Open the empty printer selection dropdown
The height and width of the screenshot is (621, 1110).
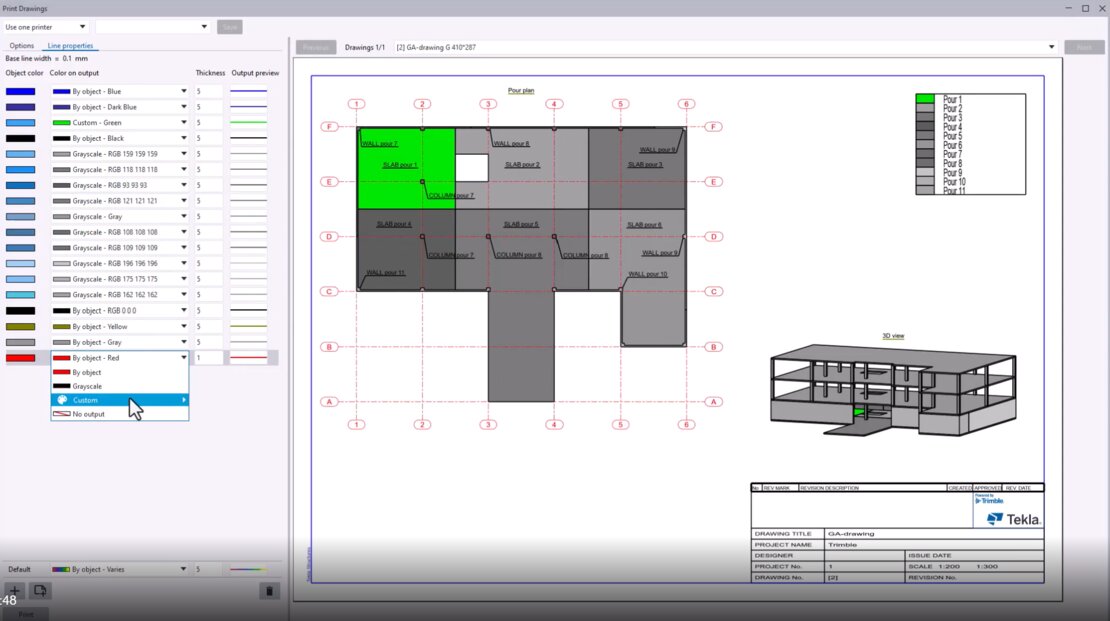point(152,27)
